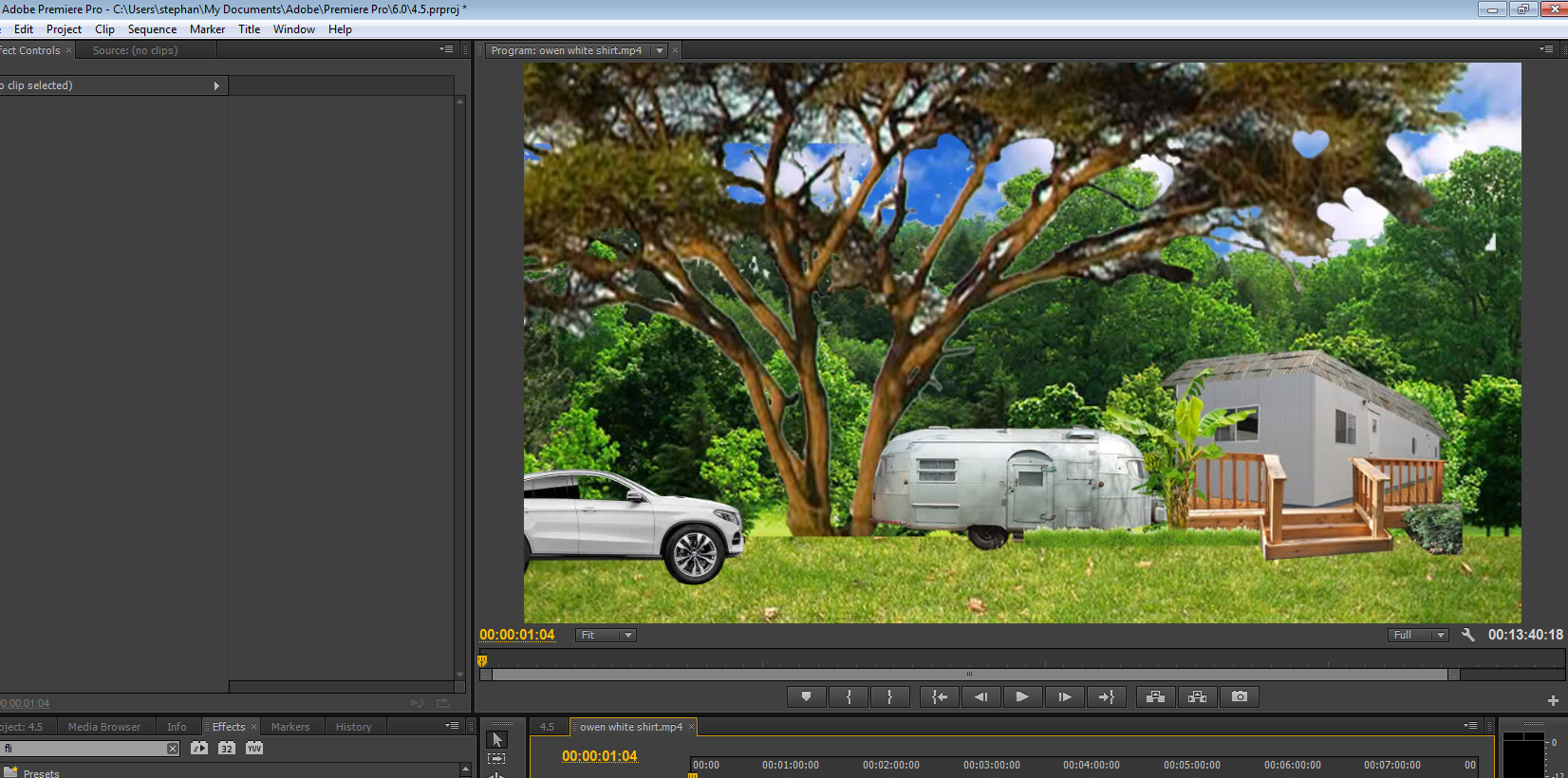Click the Program monitor zoom scroll bar

point(969,675)
